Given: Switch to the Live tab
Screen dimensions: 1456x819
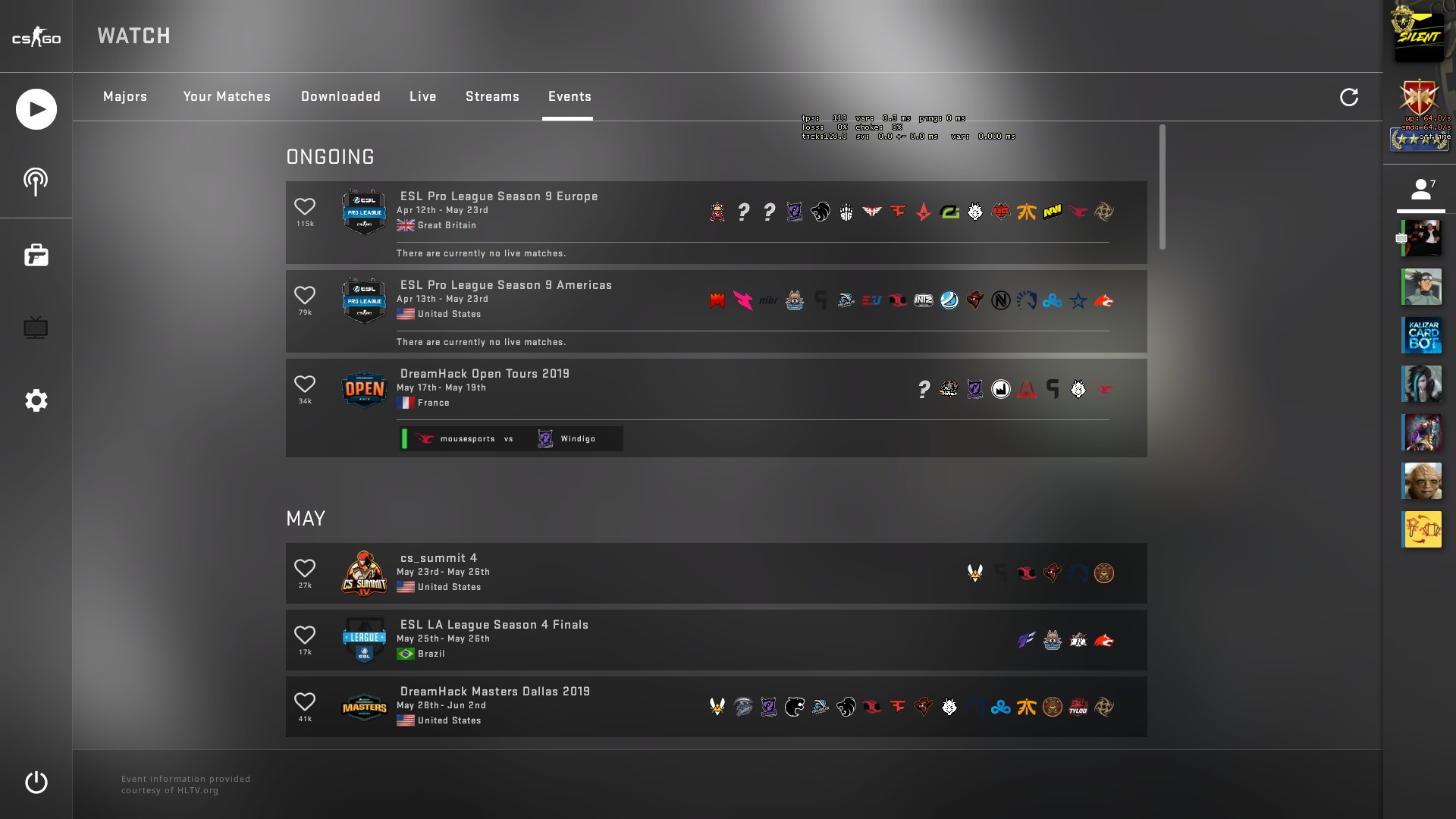Looking at the screenshot, I should click(422, 97).
